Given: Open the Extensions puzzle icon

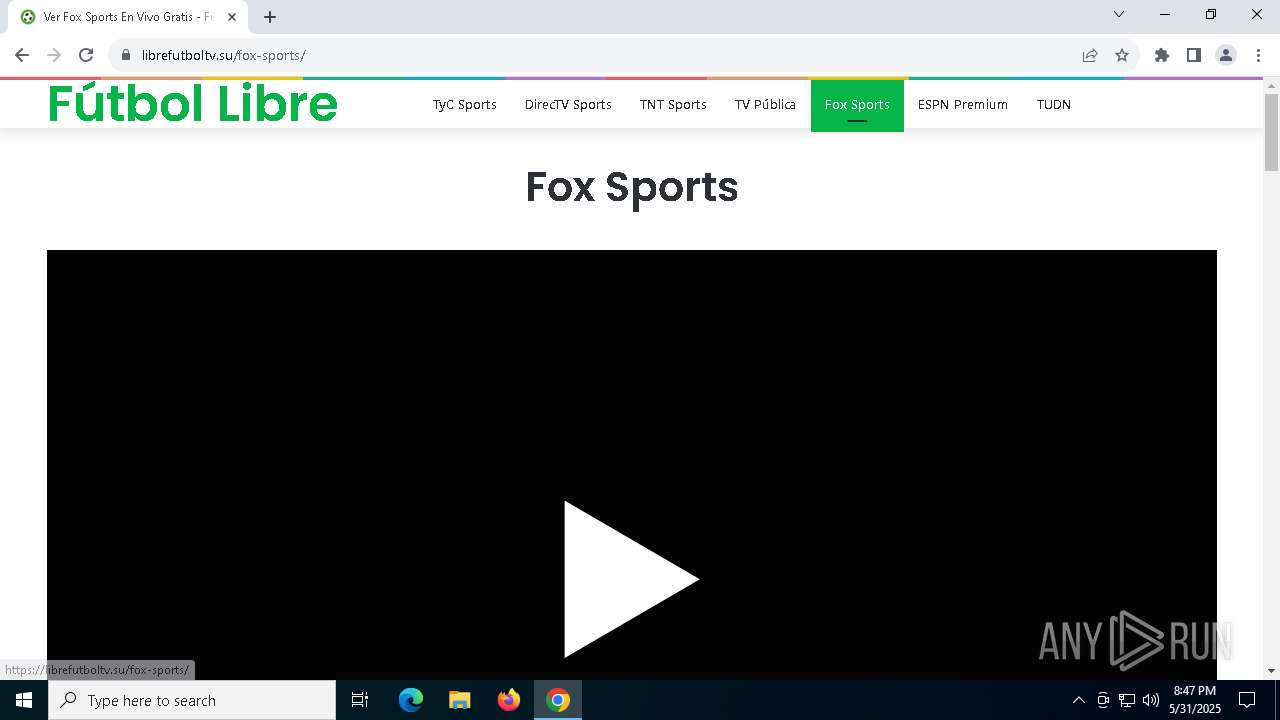Looking at the screenshot, I should [1162, 55].
